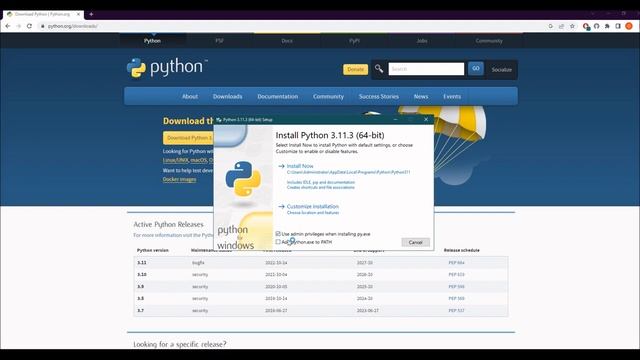Open PEP link for Python 3.8
Screen dimensions: 640x360
pos(456,298)
